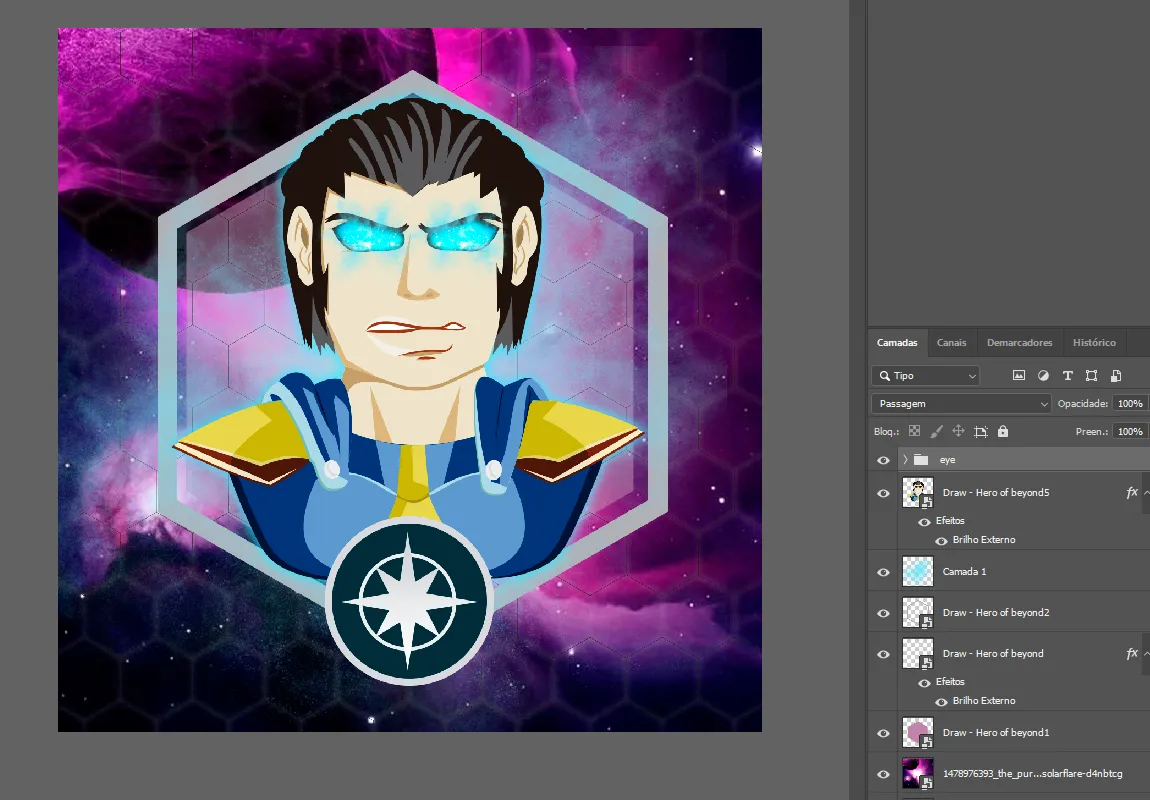The image size is (1150, 800).
Task: Lock all padlock icon
Action: coord(1003,431)
